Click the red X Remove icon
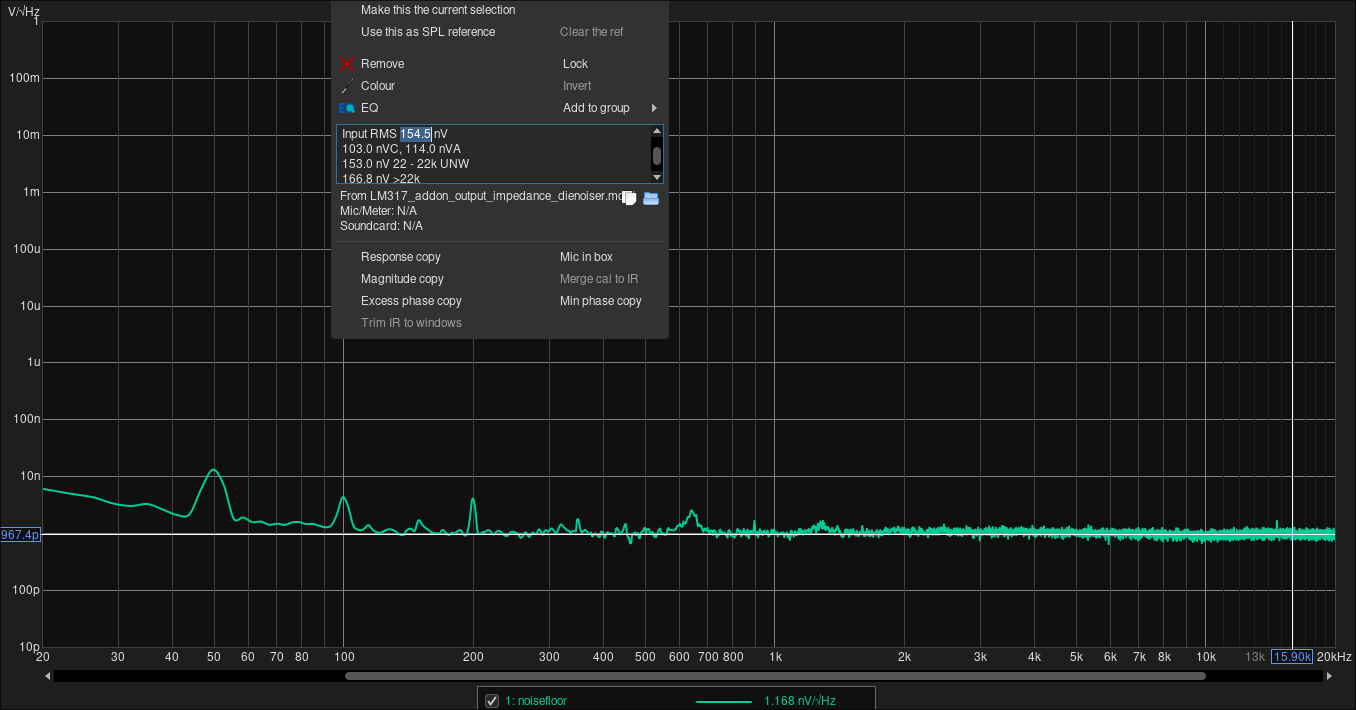The width and height of the screenshot is (1356, 710). (347, 64)
